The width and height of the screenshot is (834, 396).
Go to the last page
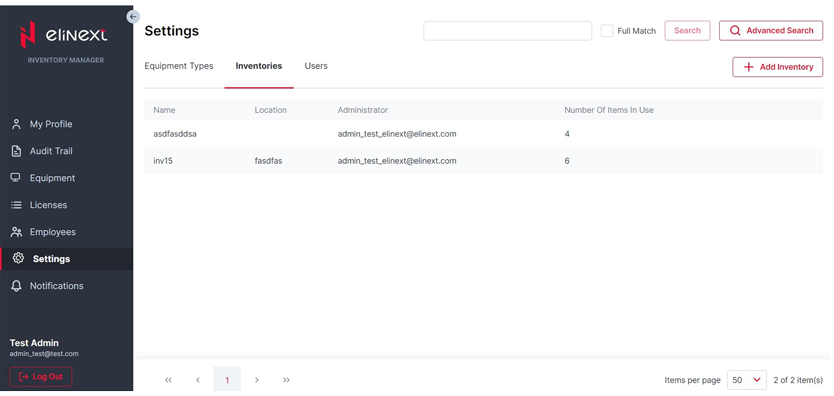click(286, 380)
